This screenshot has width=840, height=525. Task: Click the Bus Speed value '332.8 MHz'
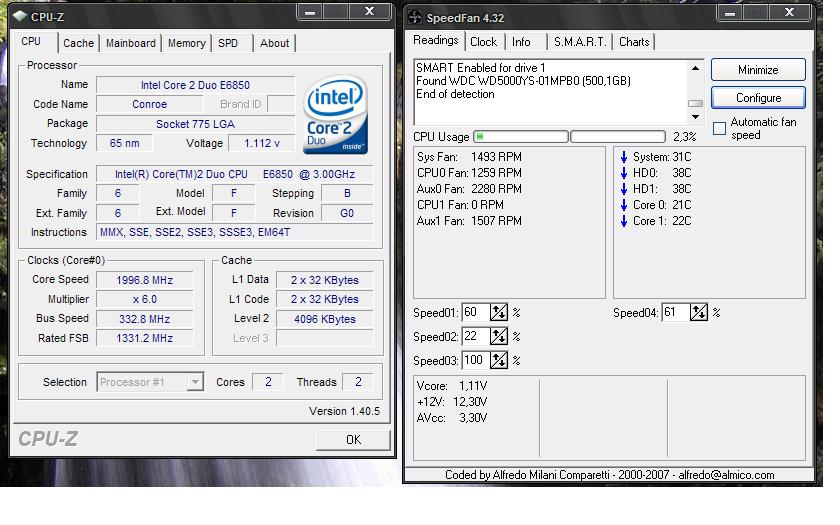pyautogui.click(x=144, y=319)
